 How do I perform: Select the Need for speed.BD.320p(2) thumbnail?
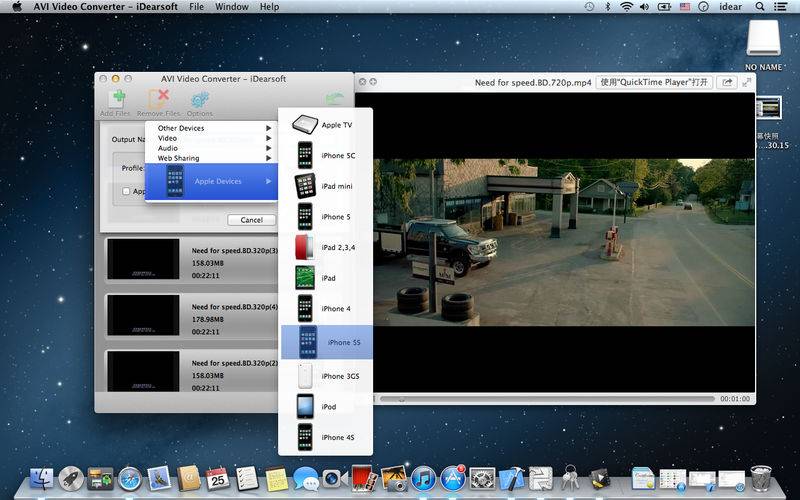click(143, 371)
